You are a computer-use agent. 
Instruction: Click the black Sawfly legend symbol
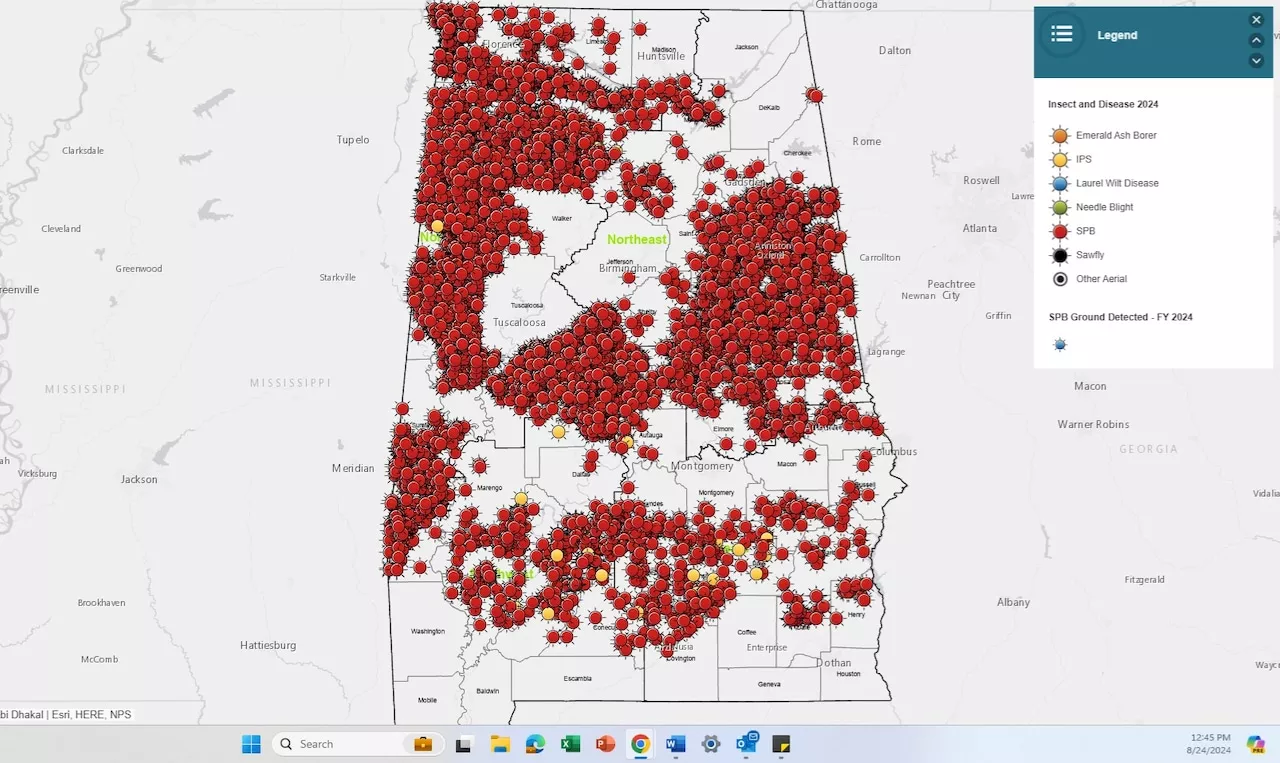(x=1060, y=255)
